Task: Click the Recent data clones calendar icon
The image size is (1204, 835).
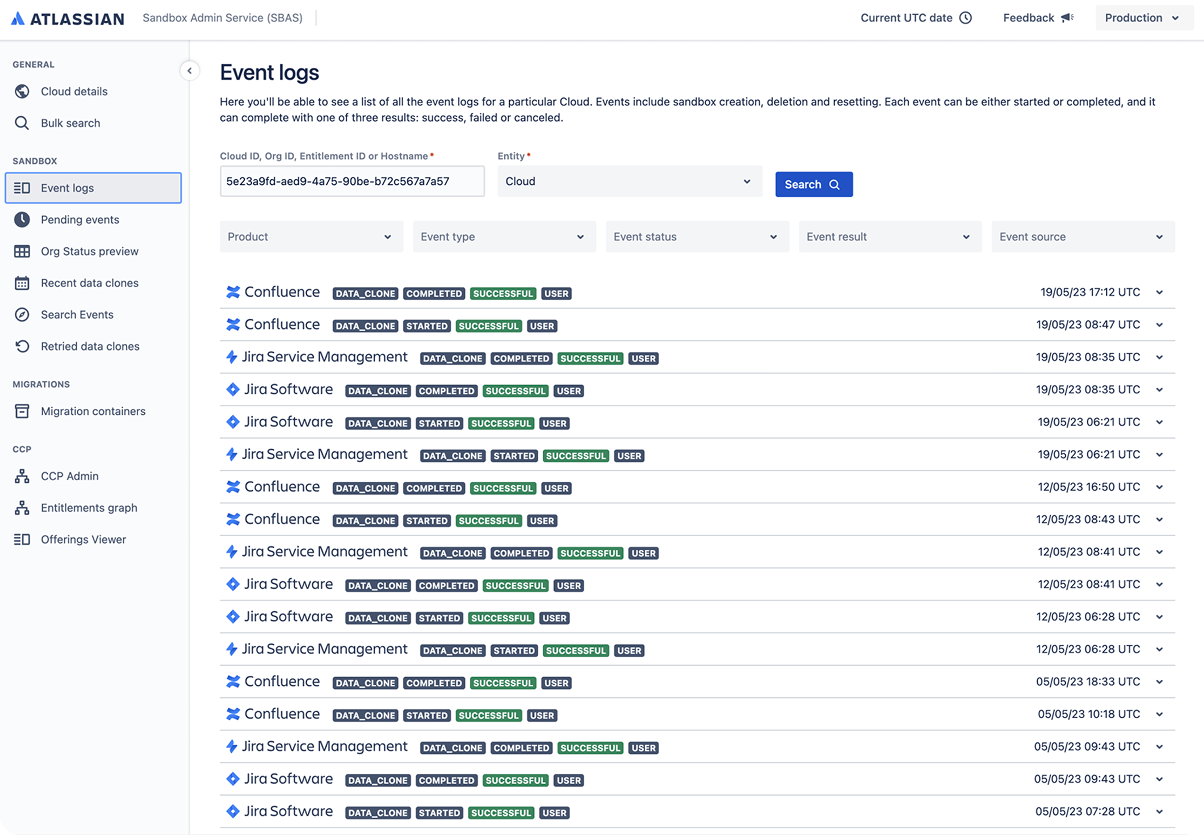Action: [x=22, y=283]
